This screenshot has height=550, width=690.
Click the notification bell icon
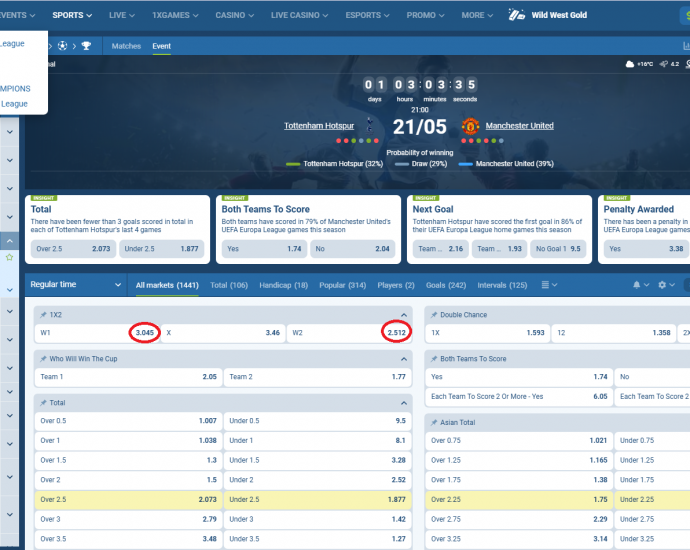pos(636,285)
